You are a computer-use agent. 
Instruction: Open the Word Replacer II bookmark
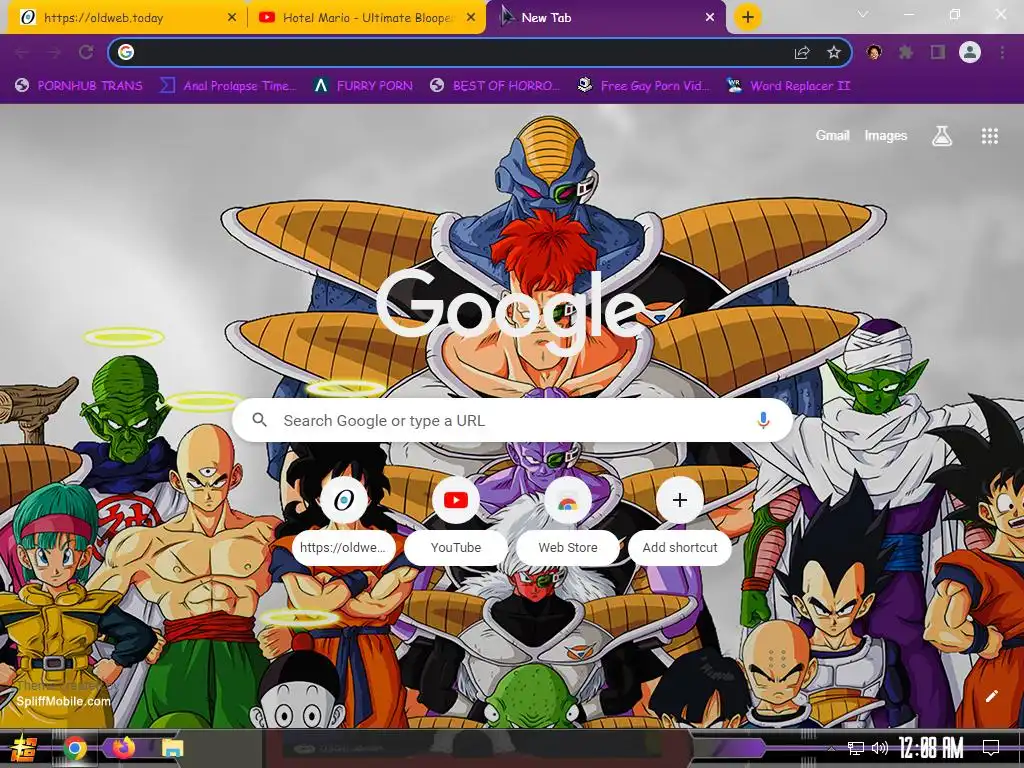(x=789, y=86)
